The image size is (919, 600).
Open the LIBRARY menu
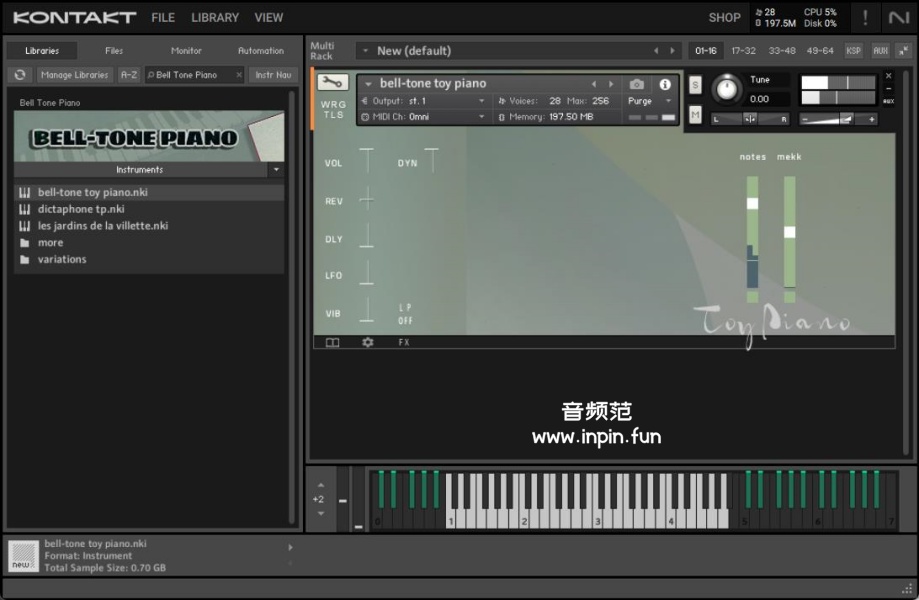tap(215, 17)
